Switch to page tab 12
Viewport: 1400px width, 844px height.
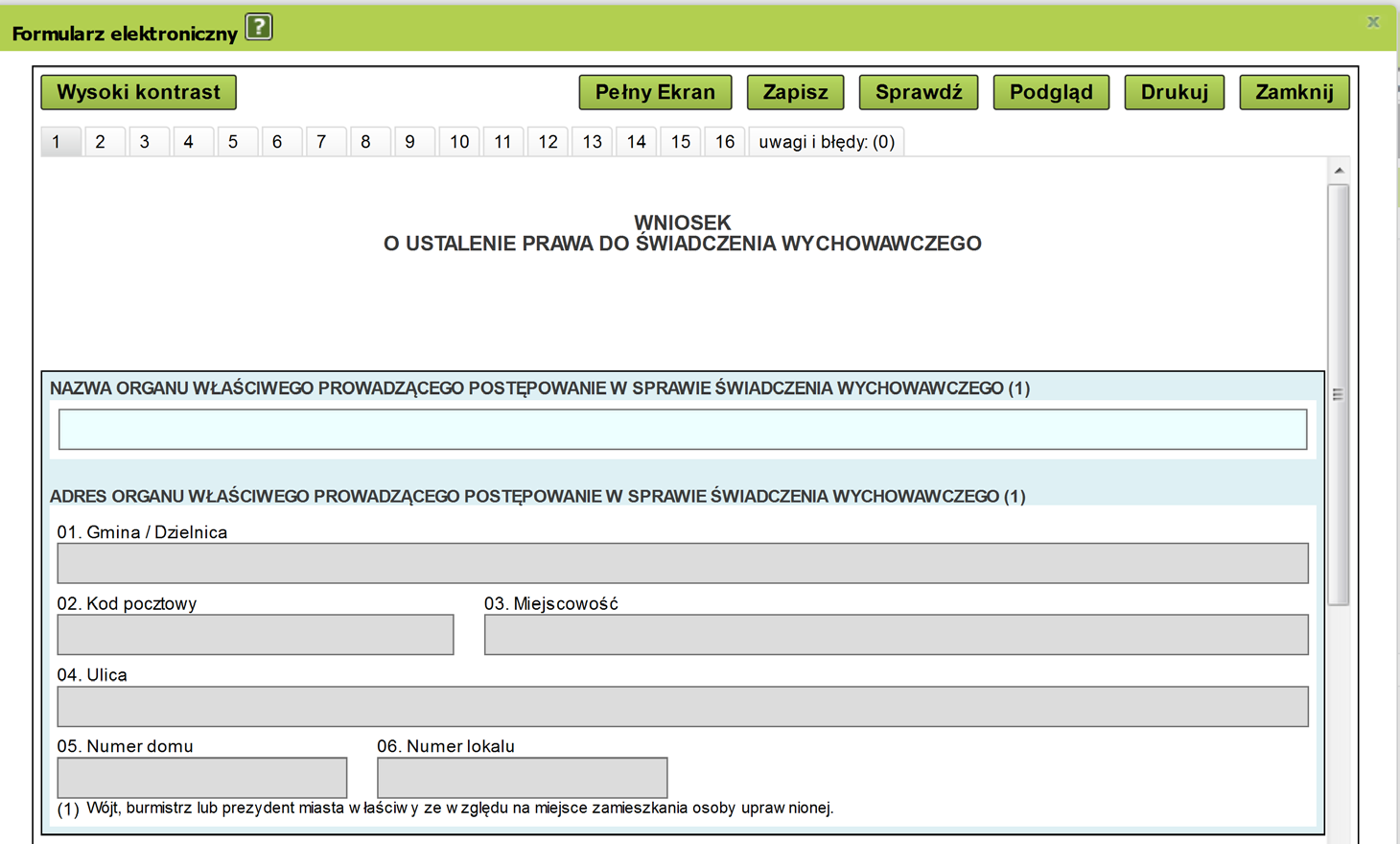(x=548, y=142)
